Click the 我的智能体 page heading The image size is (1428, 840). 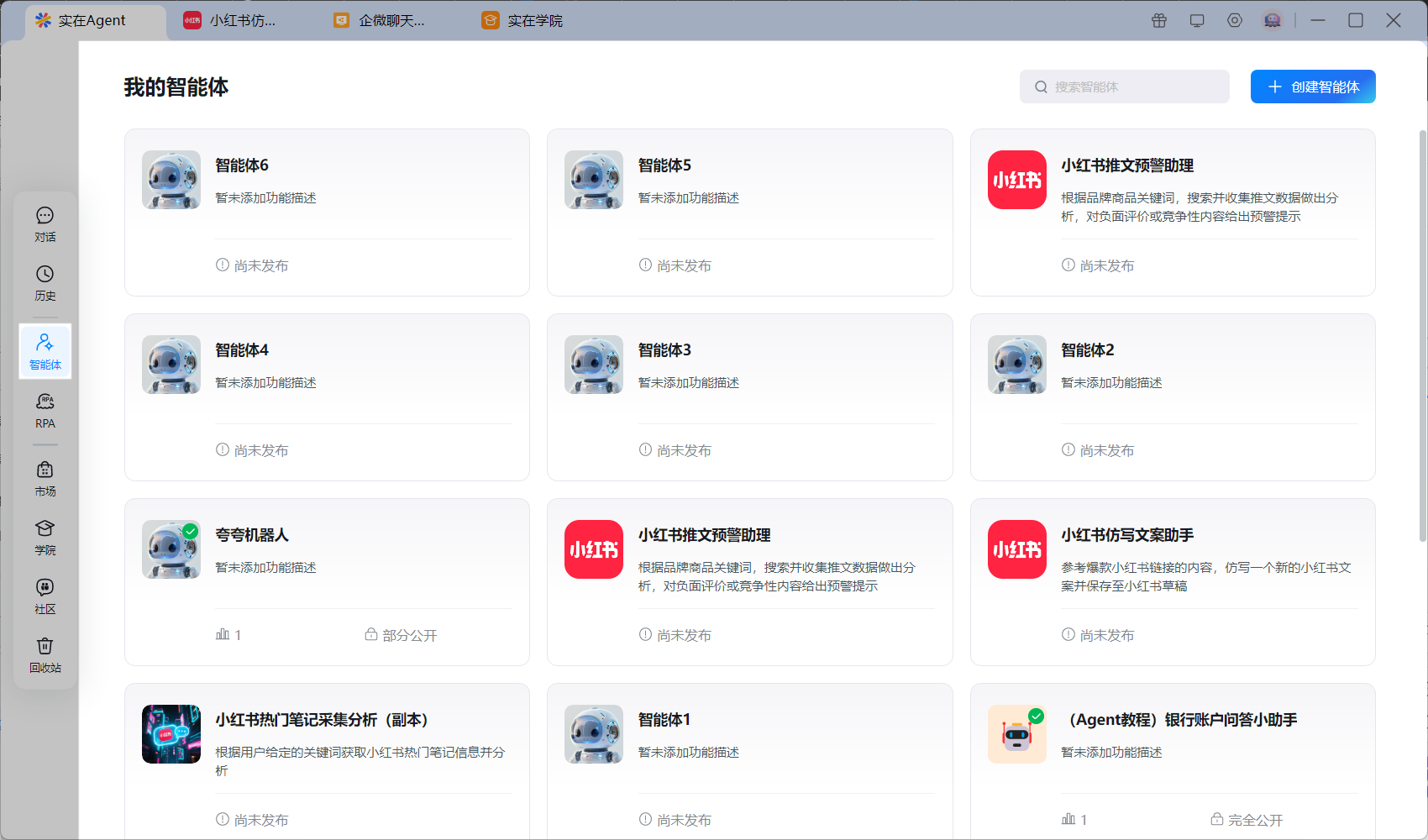pos(176,87)
